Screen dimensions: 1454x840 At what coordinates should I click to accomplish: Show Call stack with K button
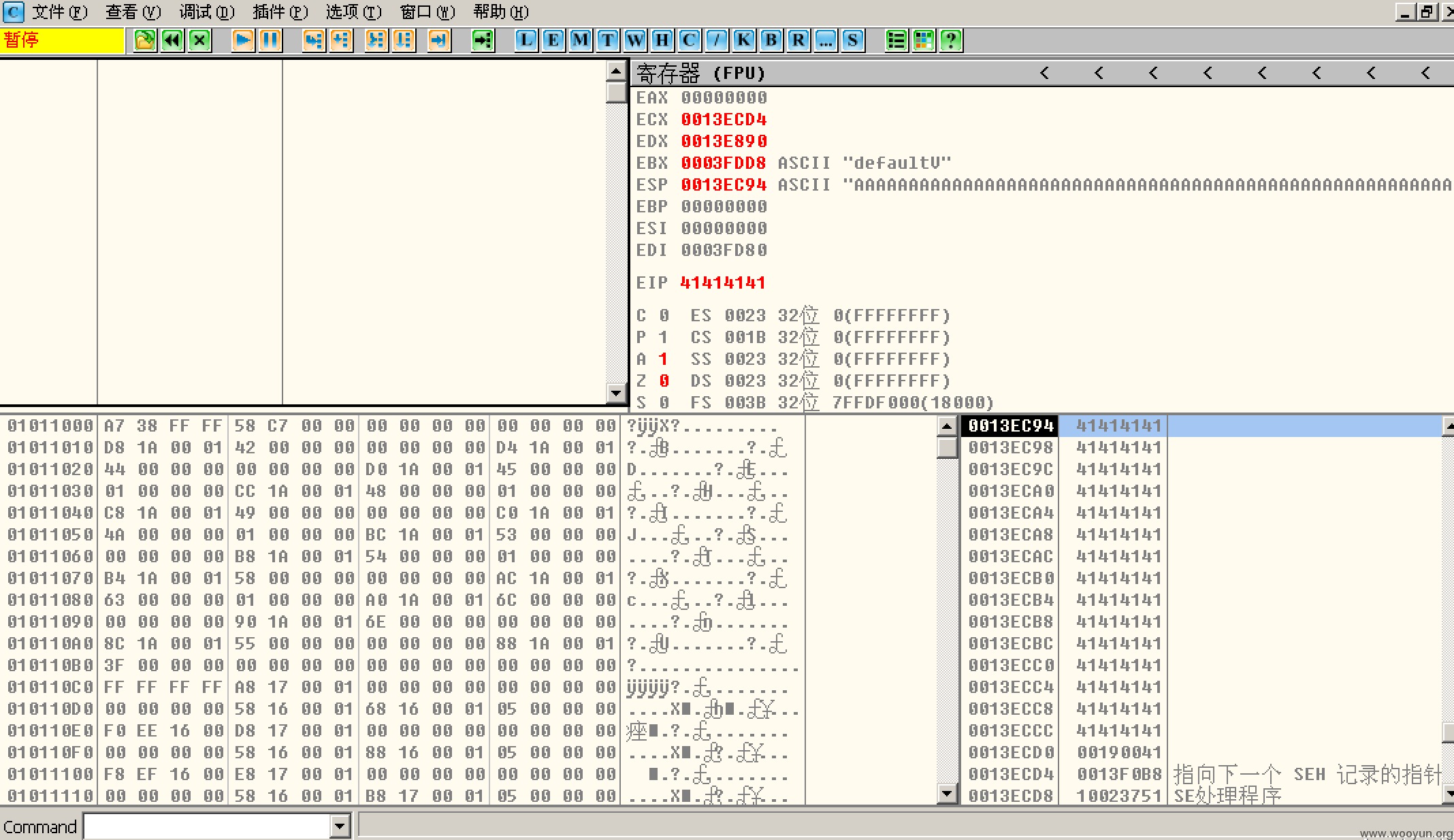[x=744, y=40]
